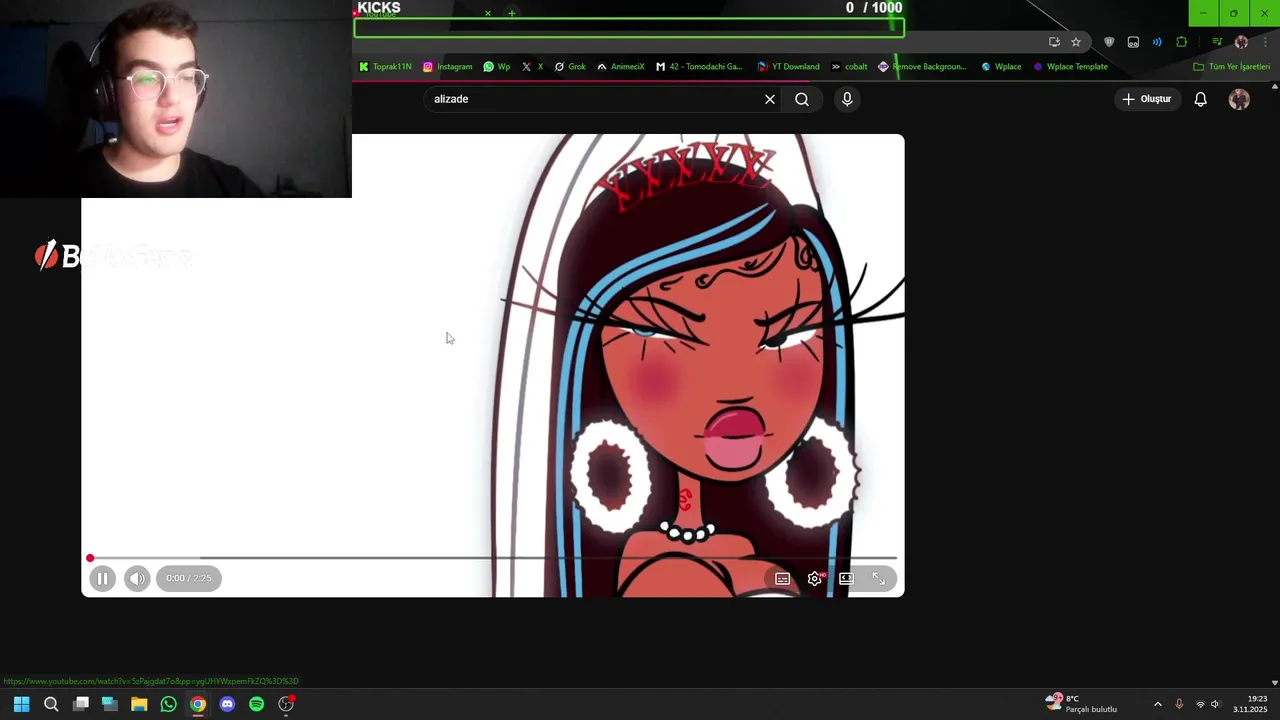
Task: Open the Windows Start menu
Action: click(x=21, y=704)
